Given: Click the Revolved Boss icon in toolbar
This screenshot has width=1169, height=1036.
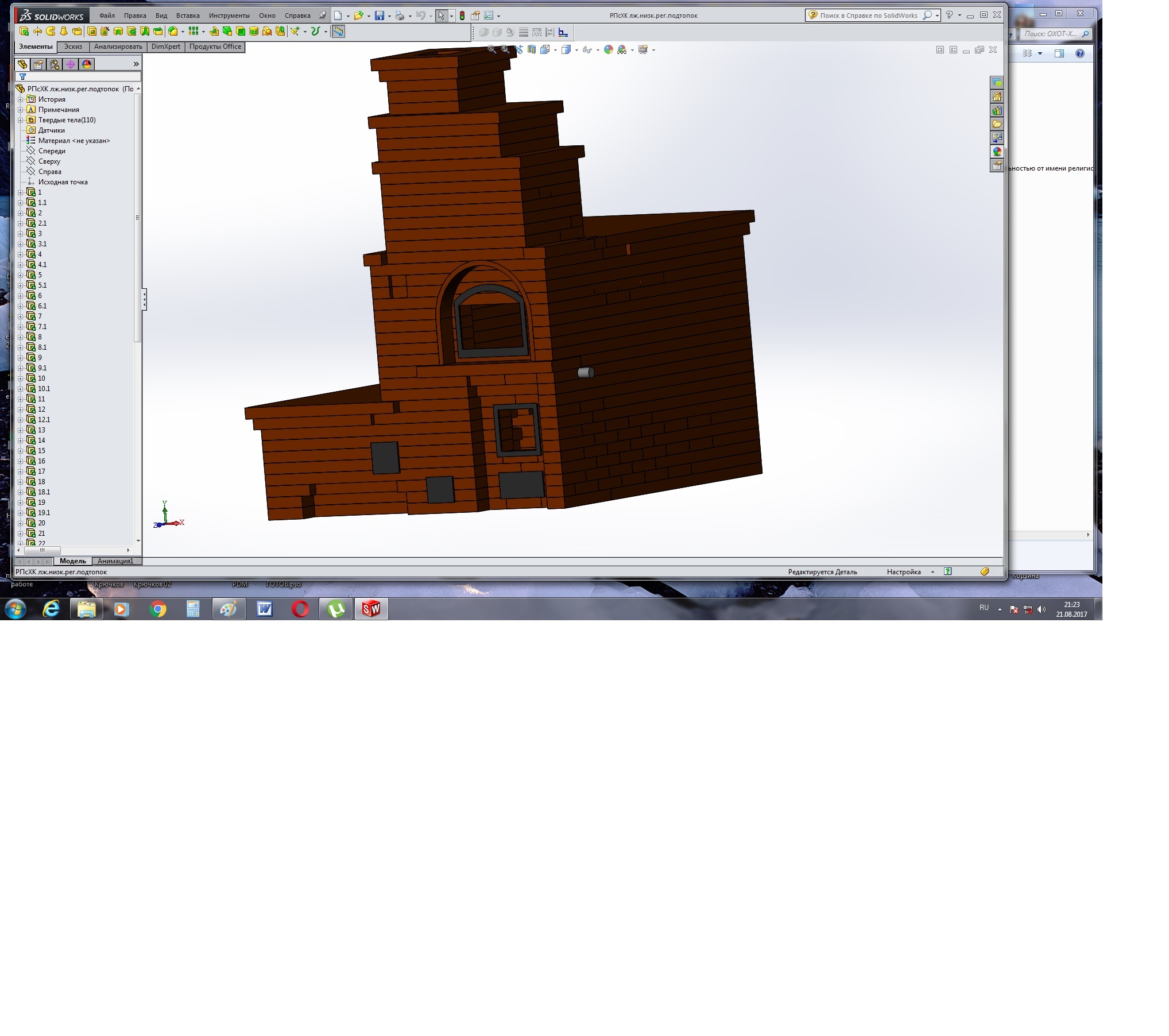Looking at the screenshot, I should [x=37, y=32].
